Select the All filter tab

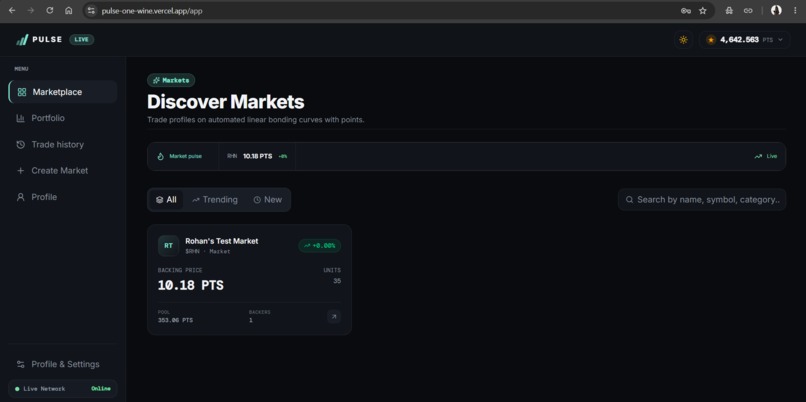click(x=166, y=199)
